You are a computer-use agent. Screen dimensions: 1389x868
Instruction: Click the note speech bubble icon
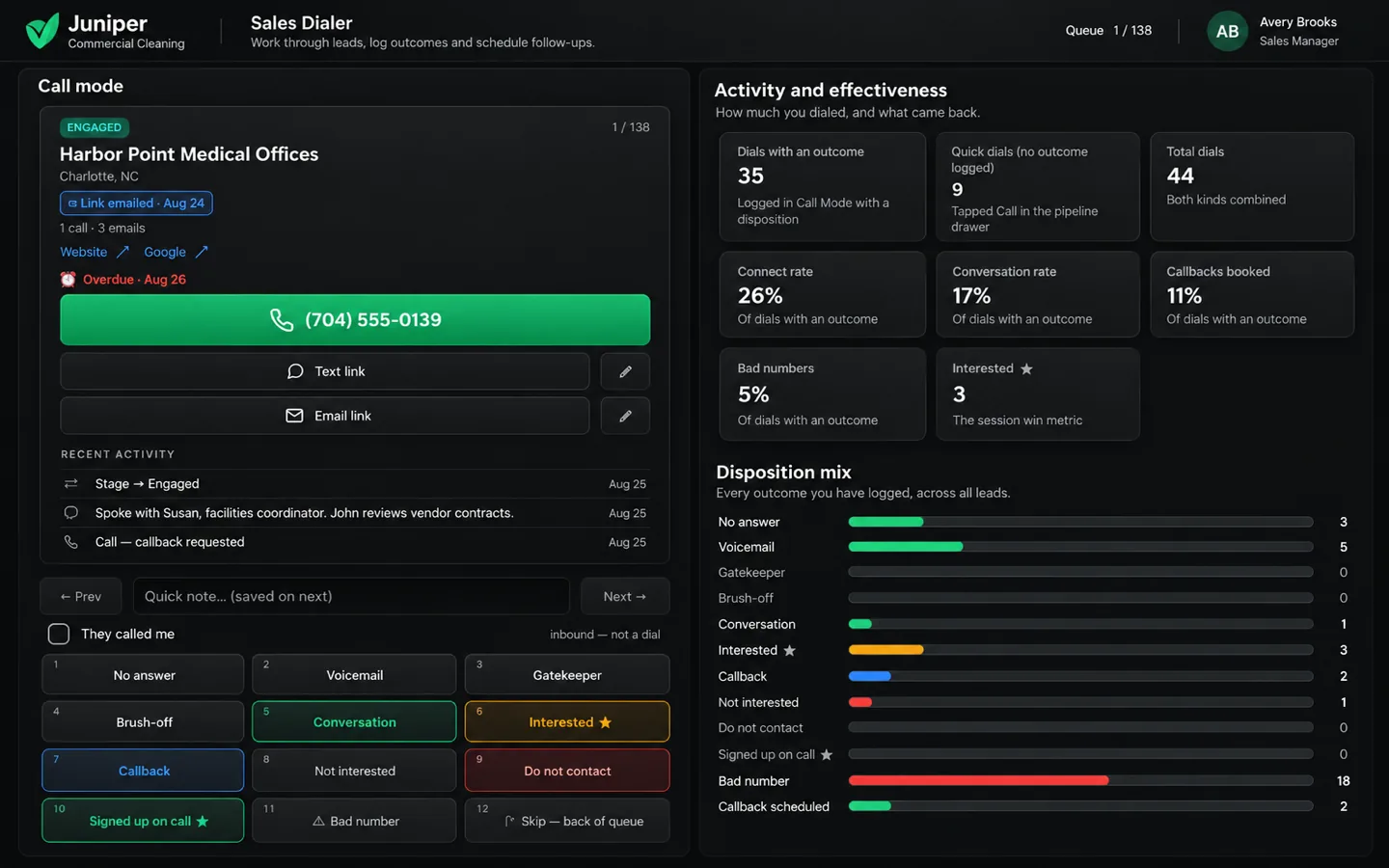tap(70, 513)
